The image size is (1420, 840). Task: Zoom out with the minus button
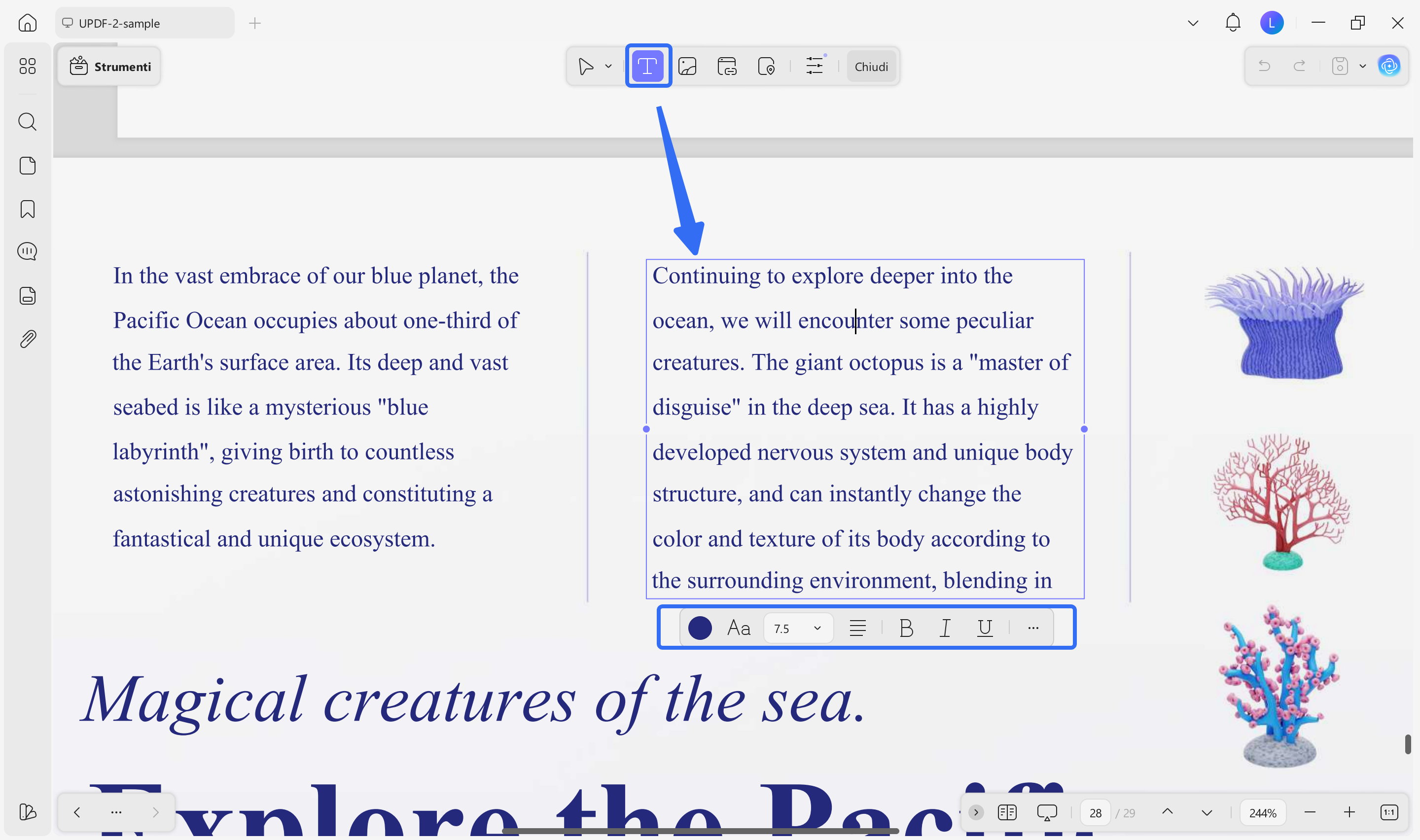tap(1310, 812)
